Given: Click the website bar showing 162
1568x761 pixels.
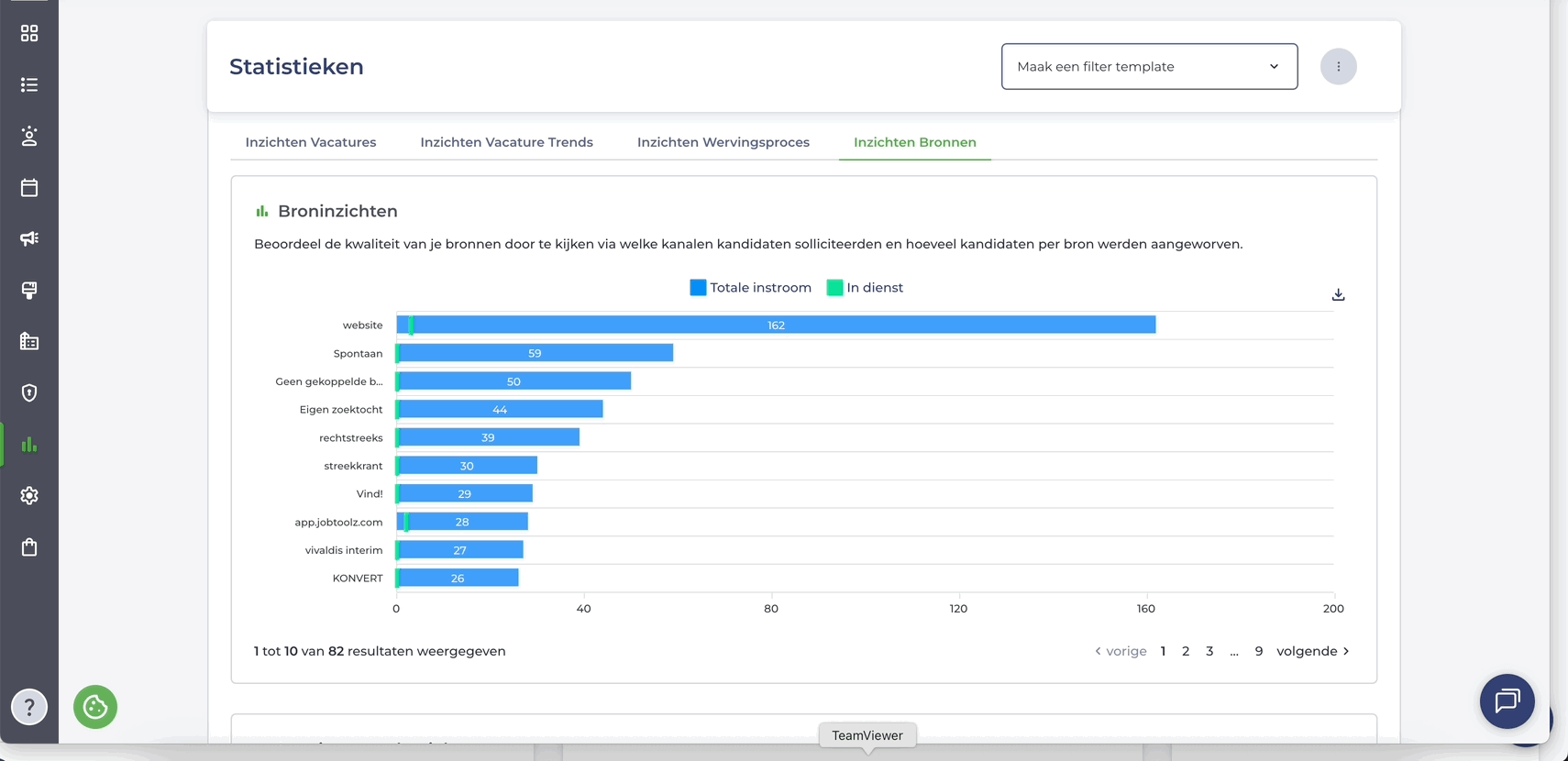Looking at the screenshot, I should tap(776, 325).
